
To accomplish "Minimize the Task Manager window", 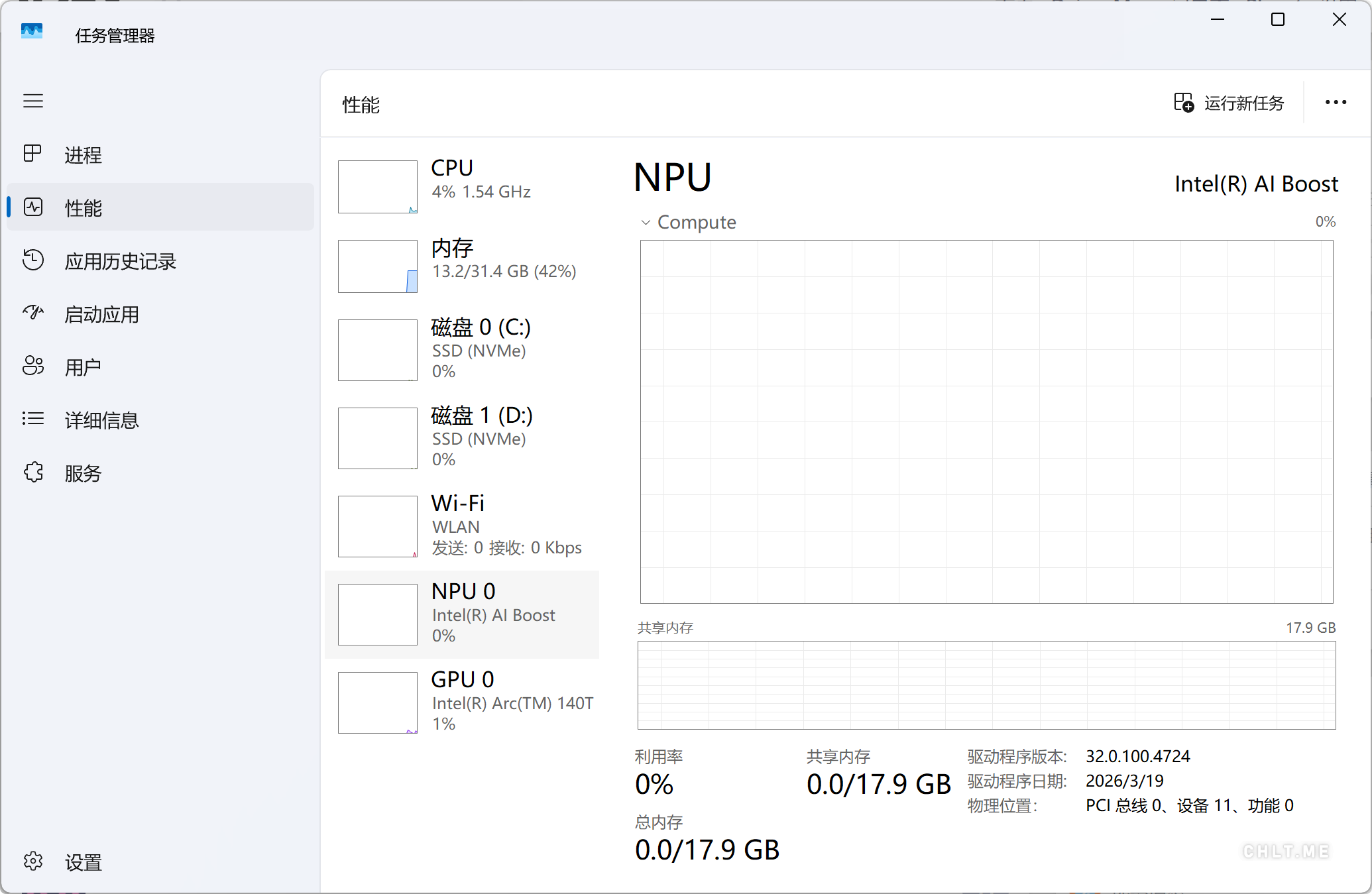I will point(1217,20).
